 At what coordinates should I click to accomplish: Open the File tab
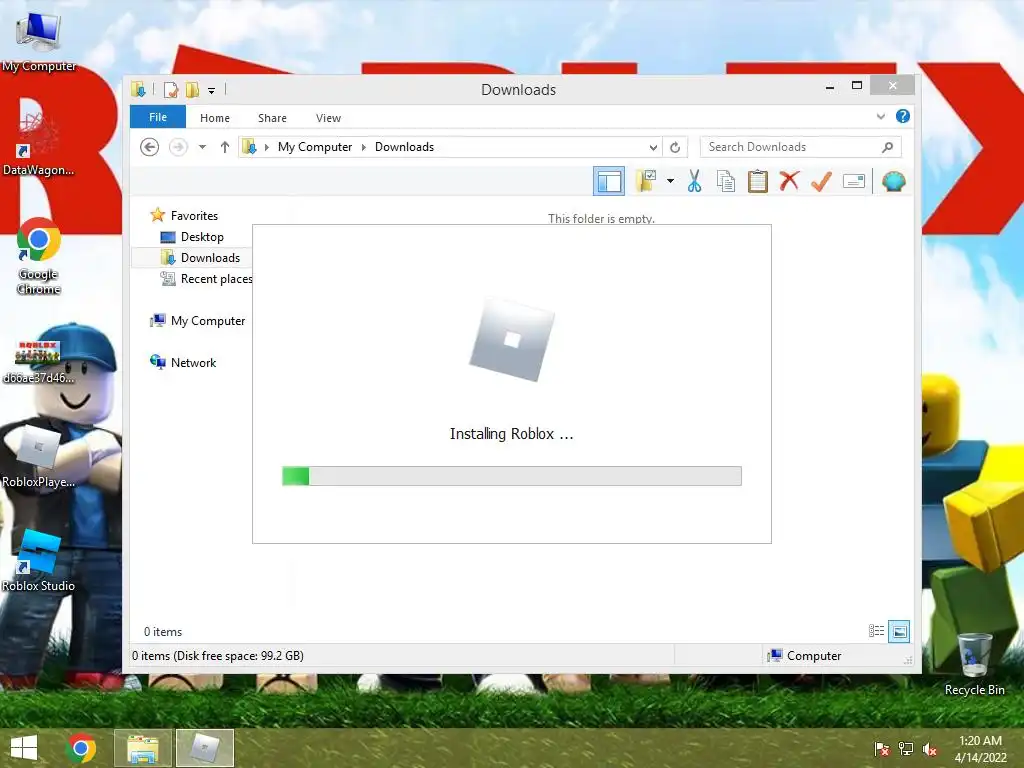point(158,117)
